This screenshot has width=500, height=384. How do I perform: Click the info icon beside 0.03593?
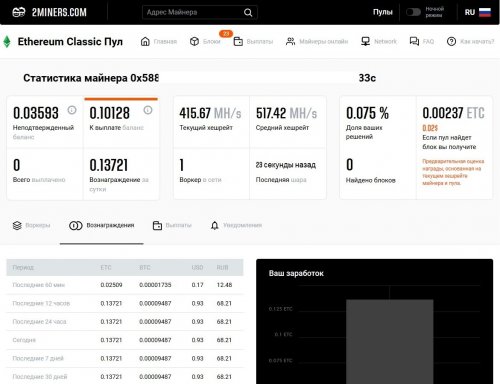[x=72, y=110]
